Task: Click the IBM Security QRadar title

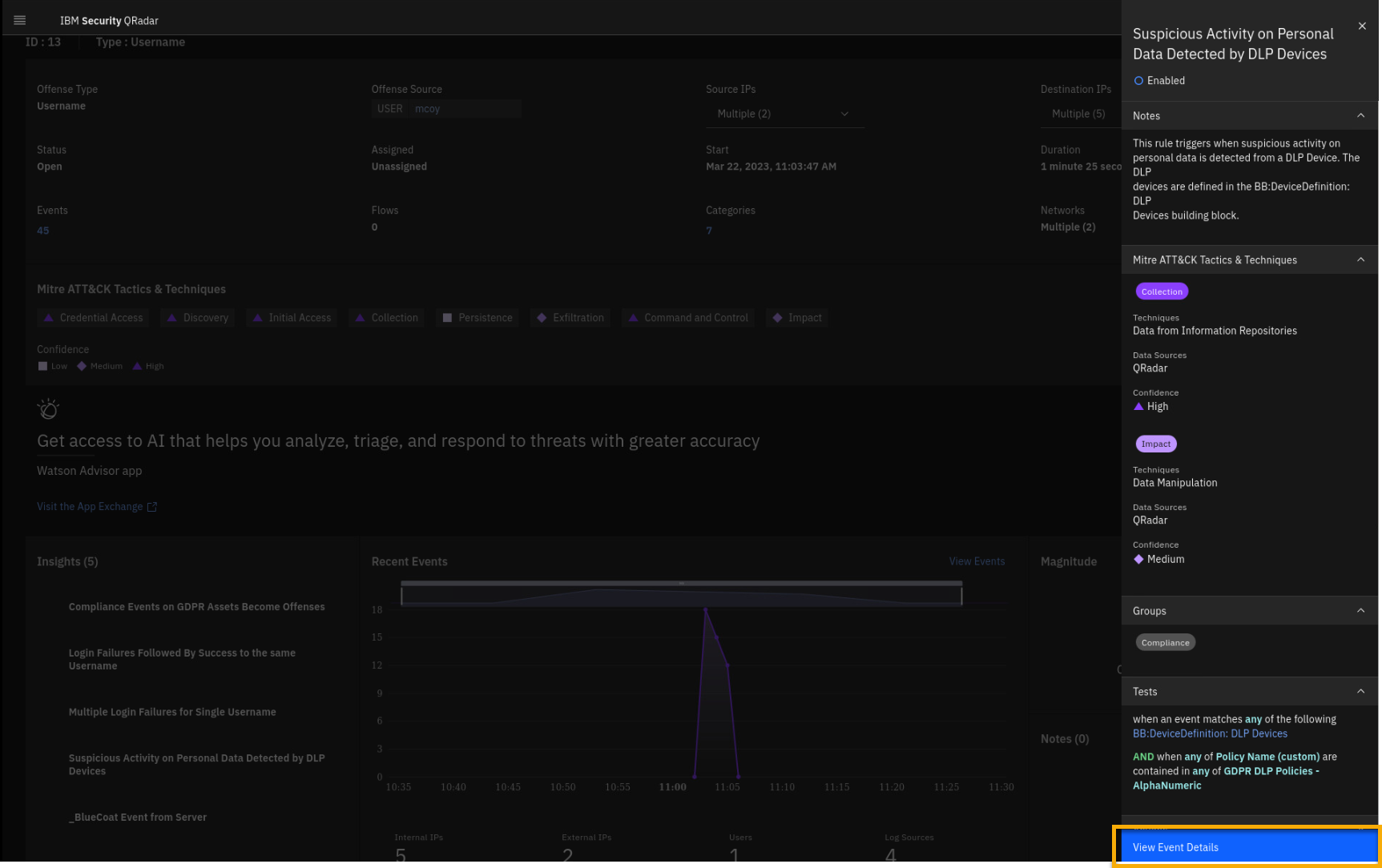Action: [x=109, y=21]
